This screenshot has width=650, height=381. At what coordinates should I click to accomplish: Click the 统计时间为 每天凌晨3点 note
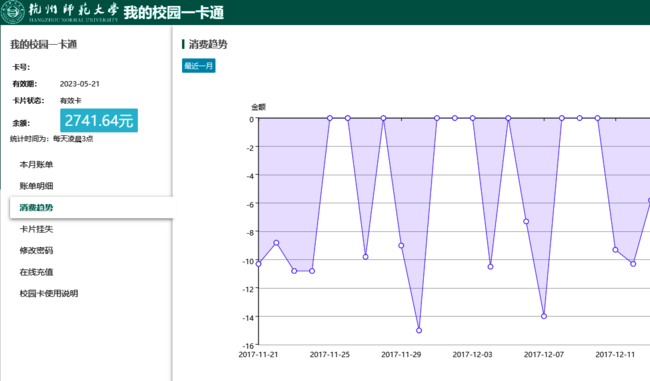51,139
